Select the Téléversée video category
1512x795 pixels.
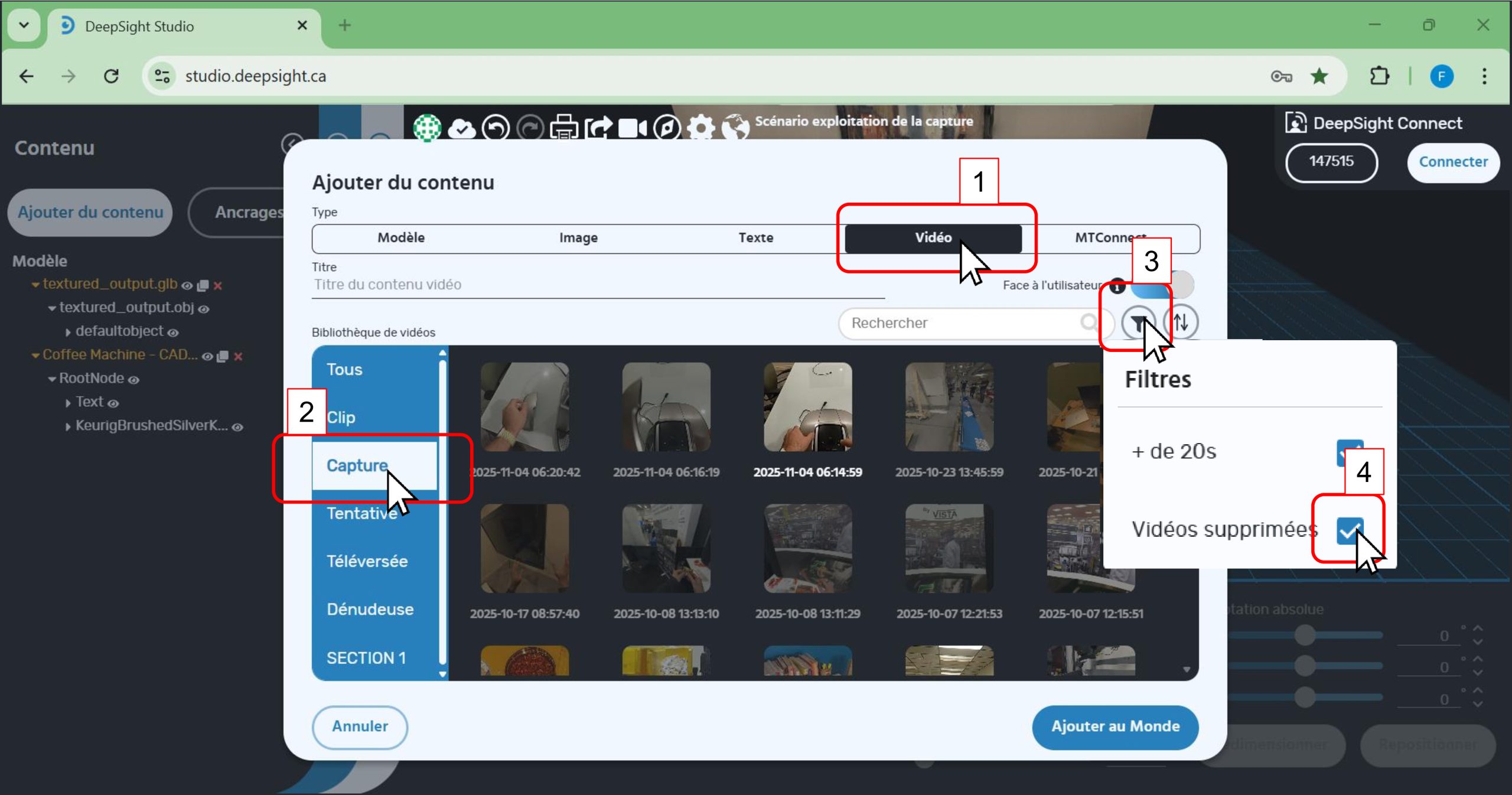(367, 561)
